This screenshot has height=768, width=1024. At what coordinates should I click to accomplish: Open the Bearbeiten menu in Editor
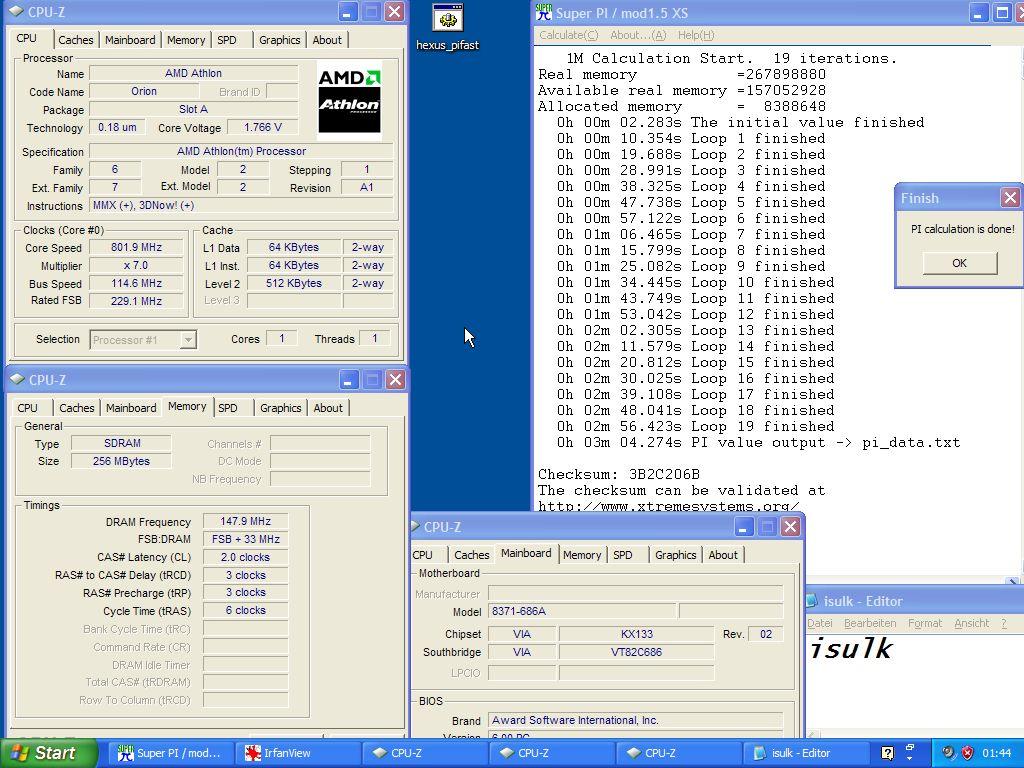click(870, 624)
